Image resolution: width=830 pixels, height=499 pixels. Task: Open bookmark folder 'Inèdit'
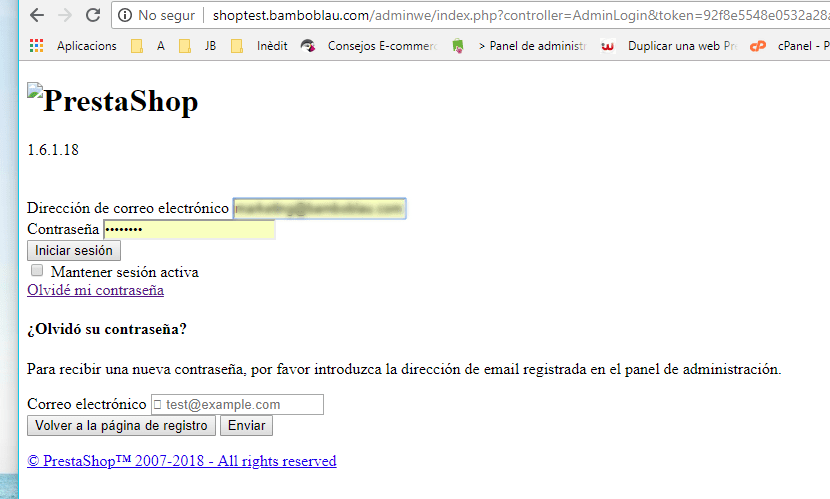click(x=259, y=46)
